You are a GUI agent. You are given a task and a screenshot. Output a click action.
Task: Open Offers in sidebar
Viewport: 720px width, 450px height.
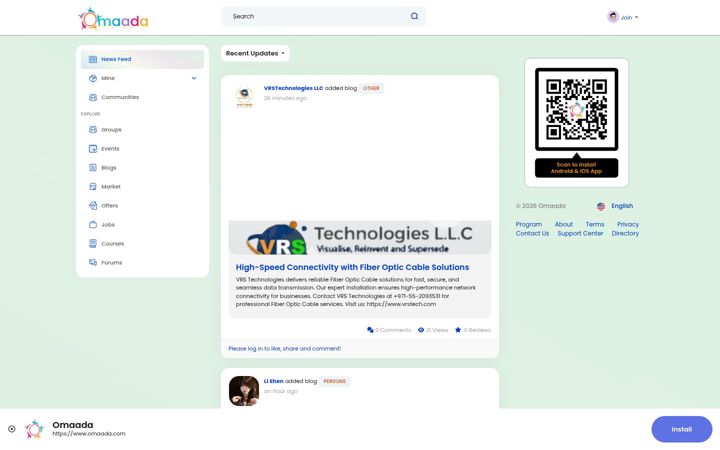142,206
